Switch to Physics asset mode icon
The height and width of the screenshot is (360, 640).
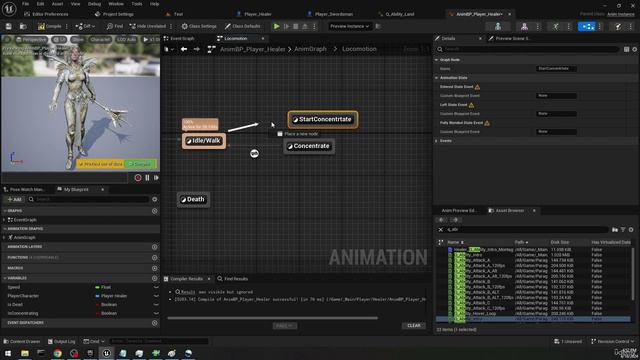(x=618, y=27)
